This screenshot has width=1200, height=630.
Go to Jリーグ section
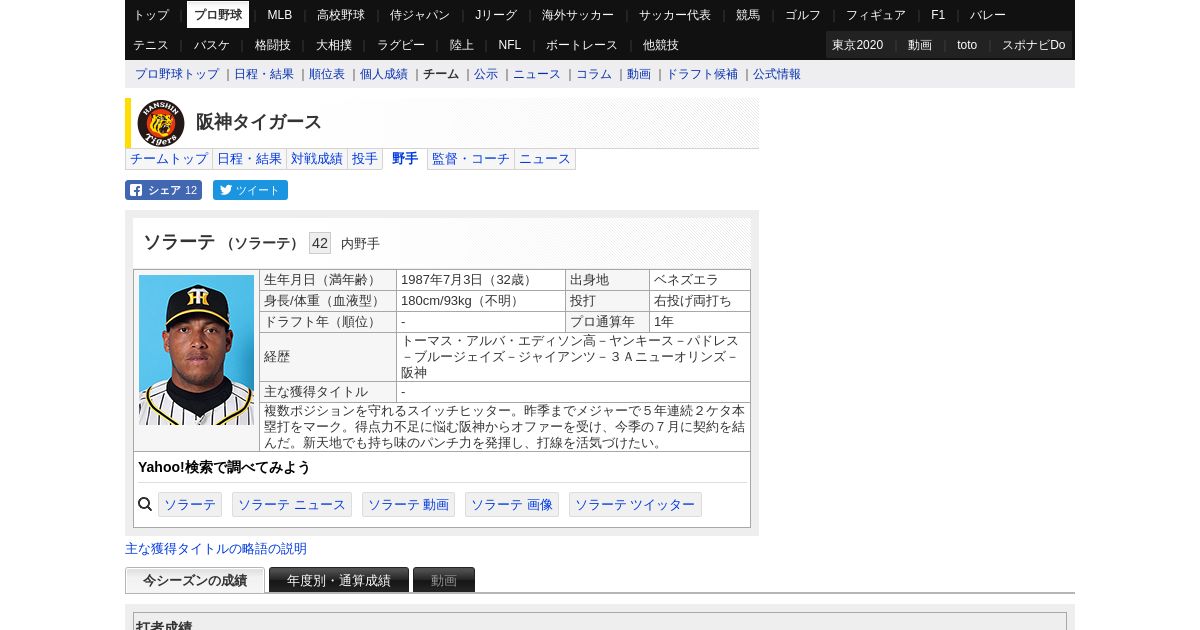496,15
